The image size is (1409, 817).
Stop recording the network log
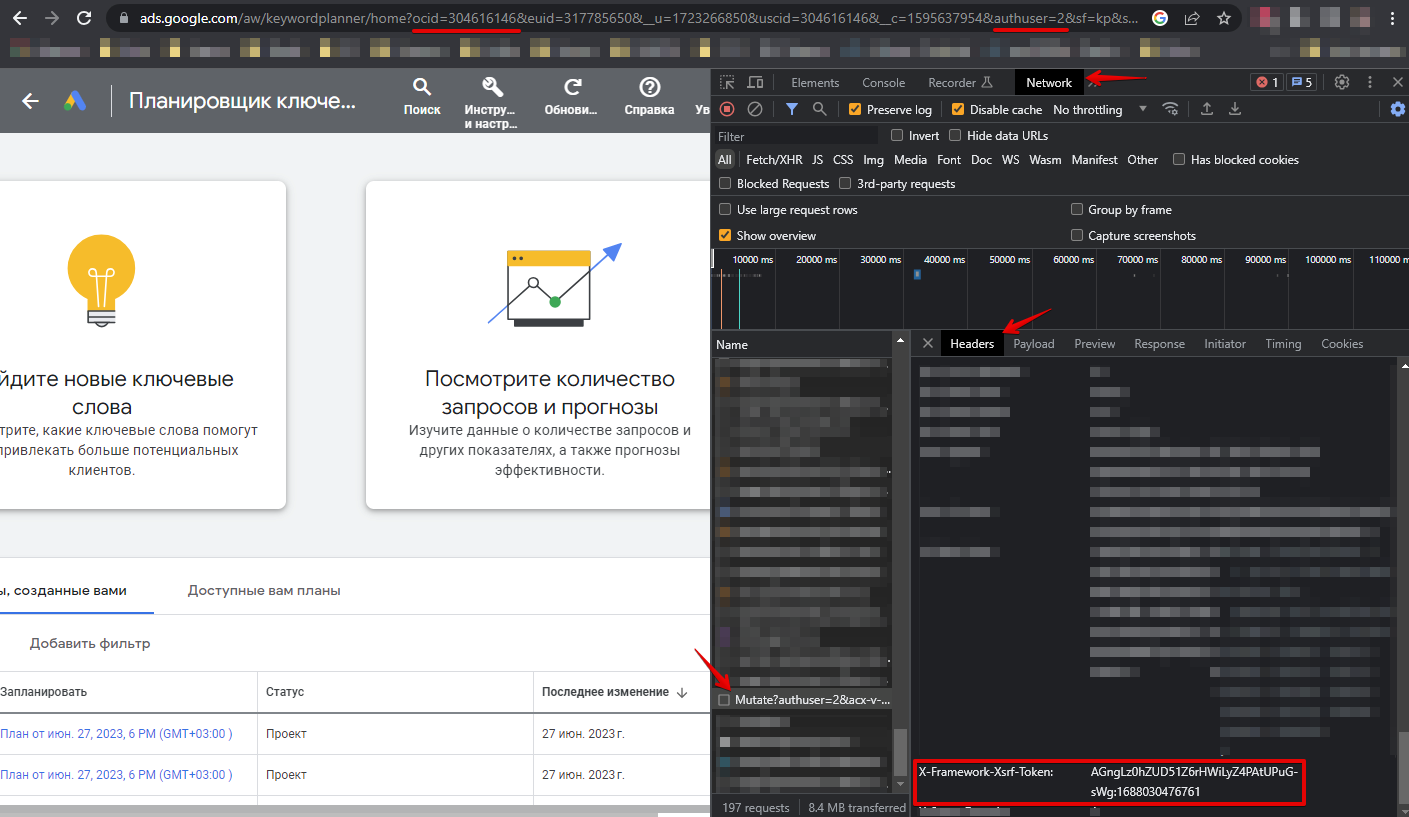727,109
